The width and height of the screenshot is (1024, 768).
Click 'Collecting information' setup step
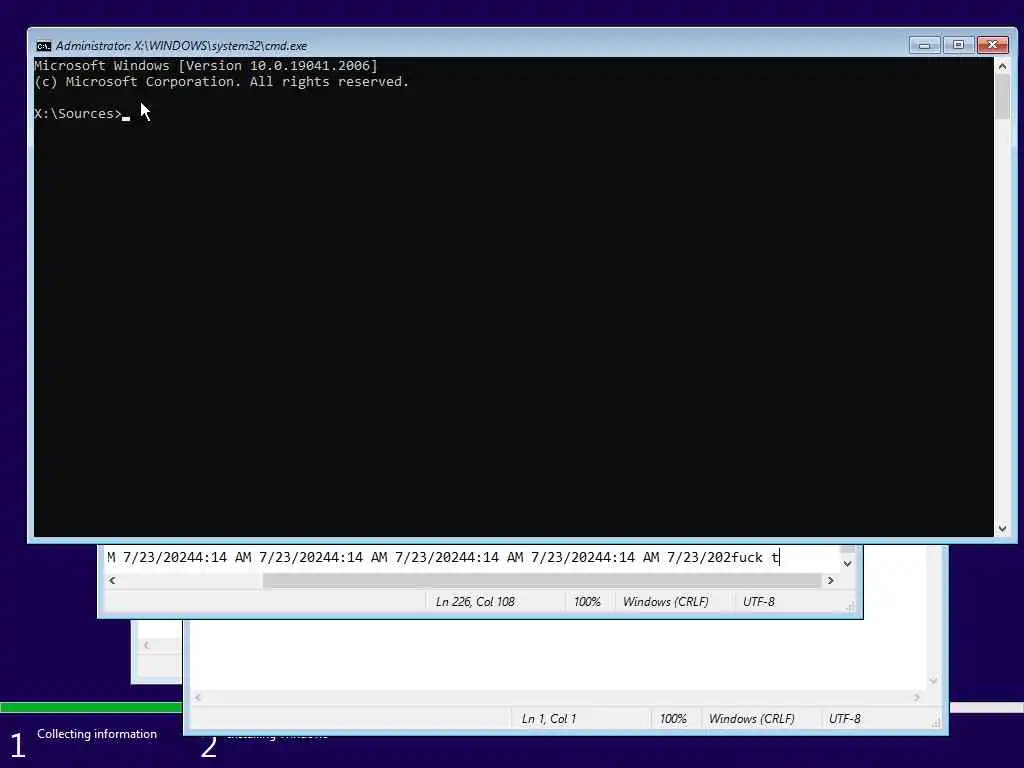(97, 734)
